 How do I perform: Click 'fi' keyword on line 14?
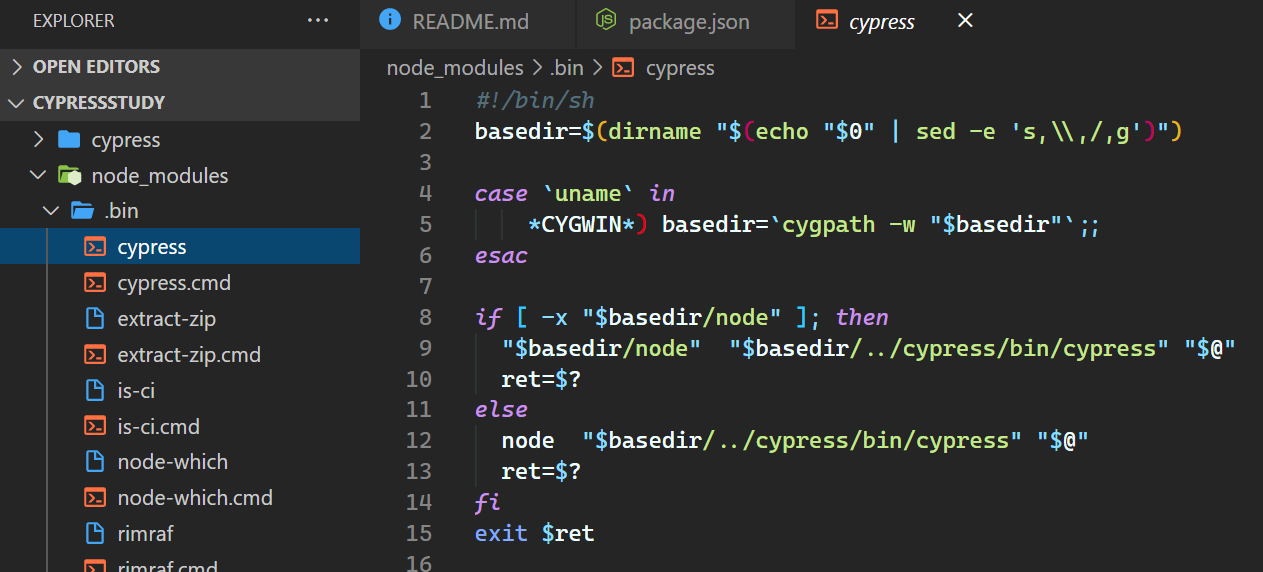[x=487, y=502]
